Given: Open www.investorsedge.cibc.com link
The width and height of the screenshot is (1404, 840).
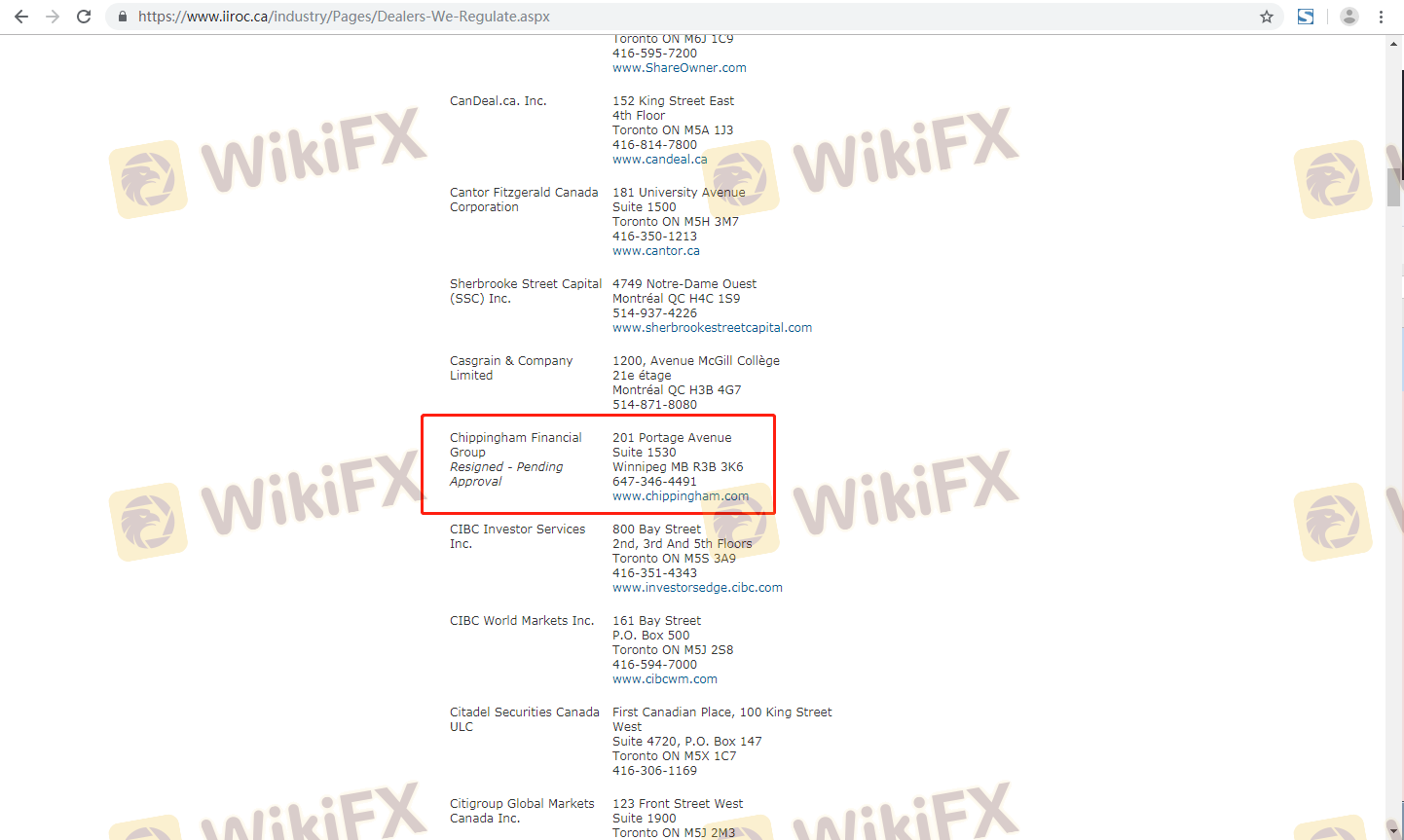Looking at the screenshot, I should click(697, 588).
